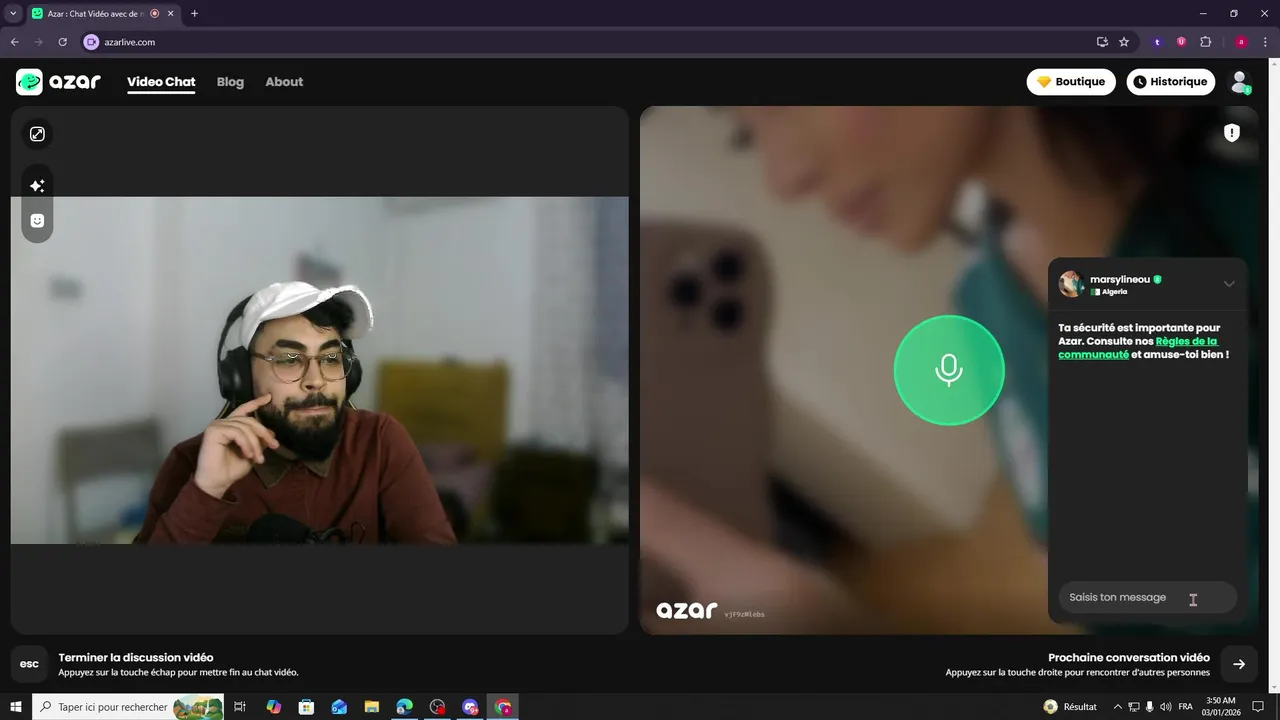Open the purple 't' extension
The image size is (1280, 720).
[1157, 42]
